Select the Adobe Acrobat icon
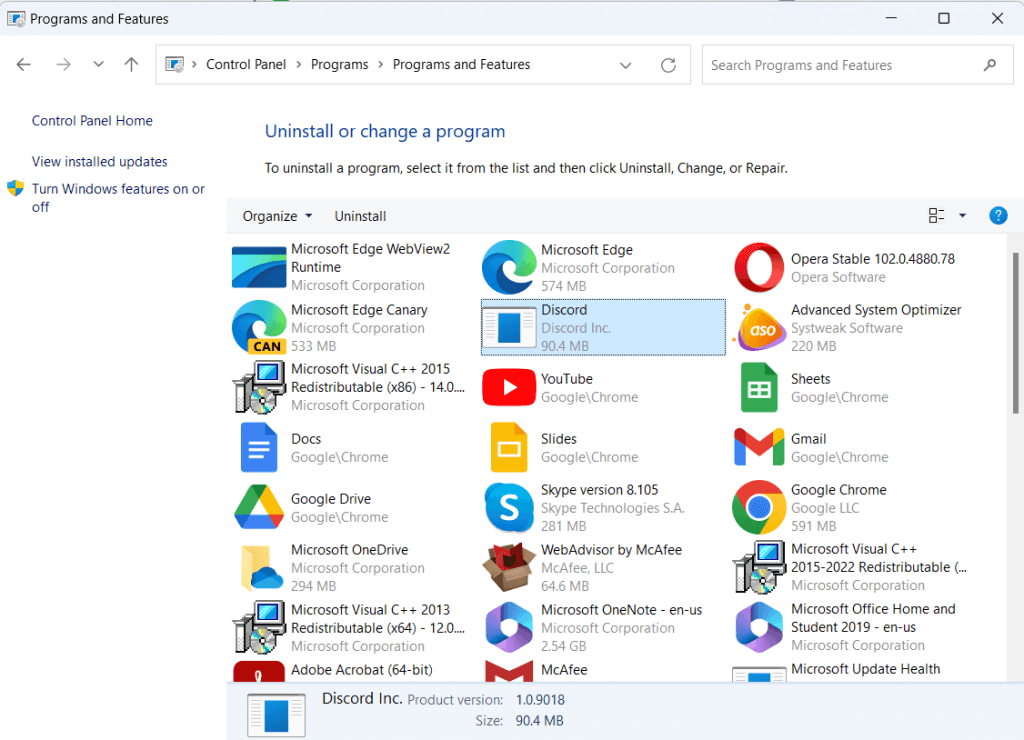The image size is (1024, 740). click(x=259, y=671)
